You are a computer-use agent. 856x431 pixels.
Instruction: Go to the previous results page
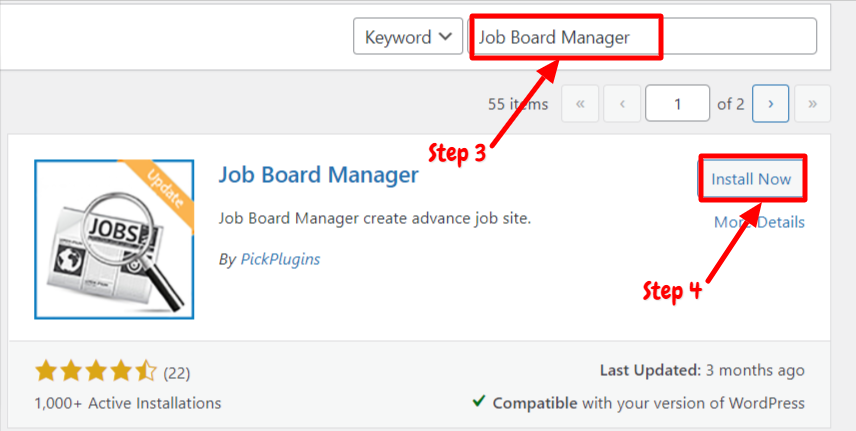tap(622, 104)
